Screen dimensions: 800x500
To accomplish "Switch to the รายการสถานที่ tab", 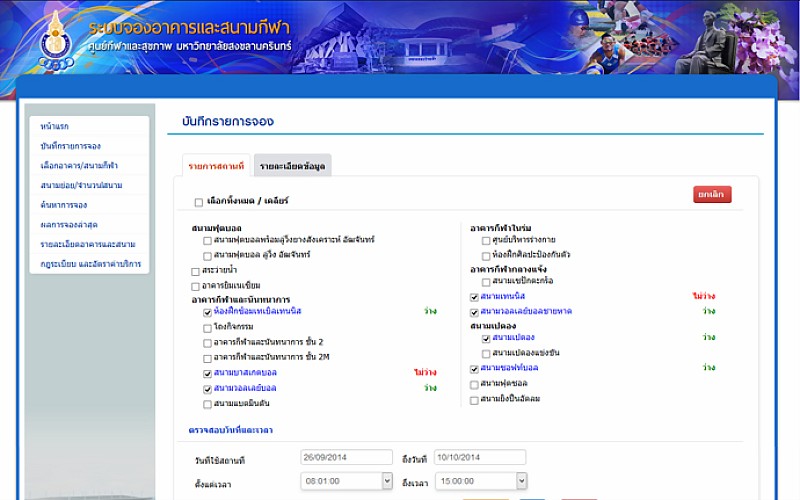I will coord(216,166).
